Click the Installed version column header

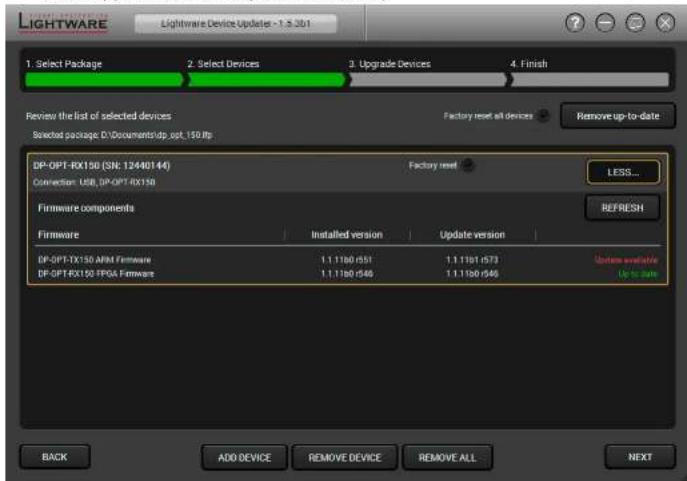coord(347,235)
